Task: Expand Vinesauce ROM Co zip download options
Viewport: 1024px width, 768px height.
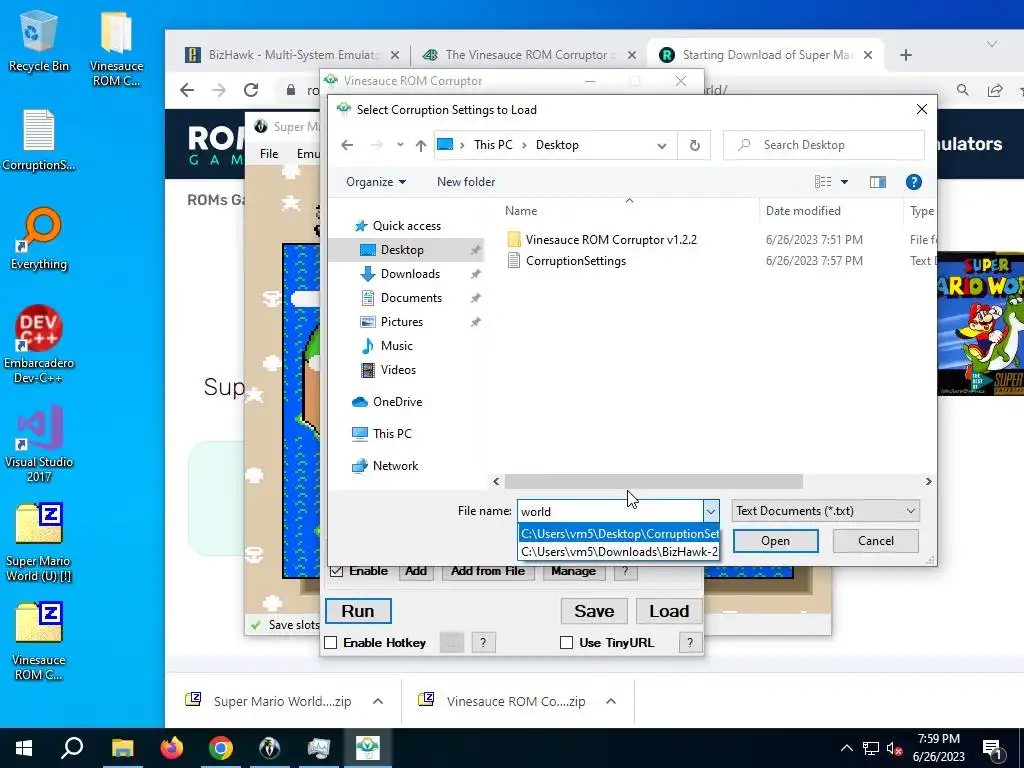Action: click(611, 701)
